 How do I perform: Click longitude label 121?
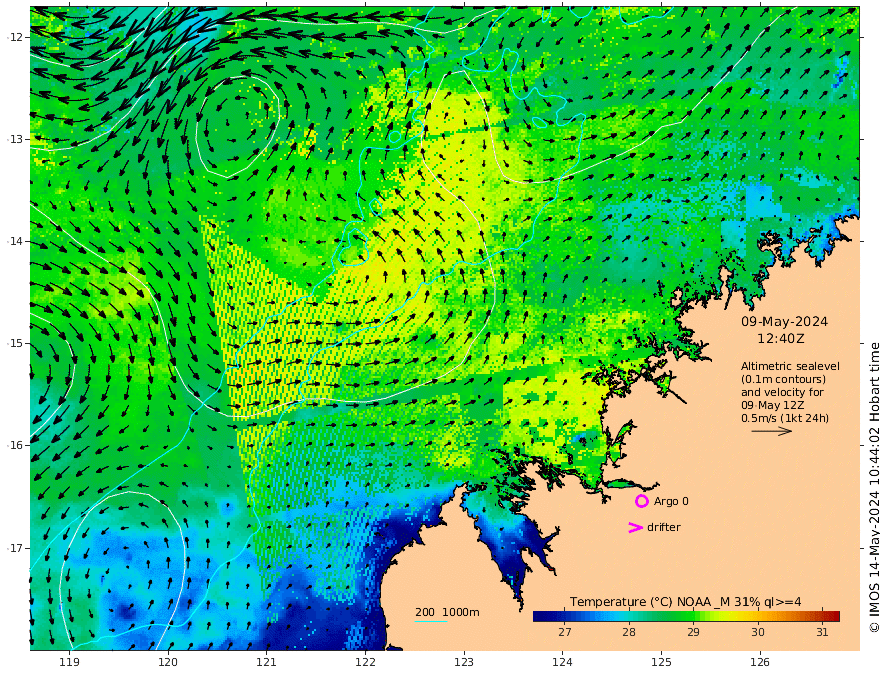(x=267, y=662)
